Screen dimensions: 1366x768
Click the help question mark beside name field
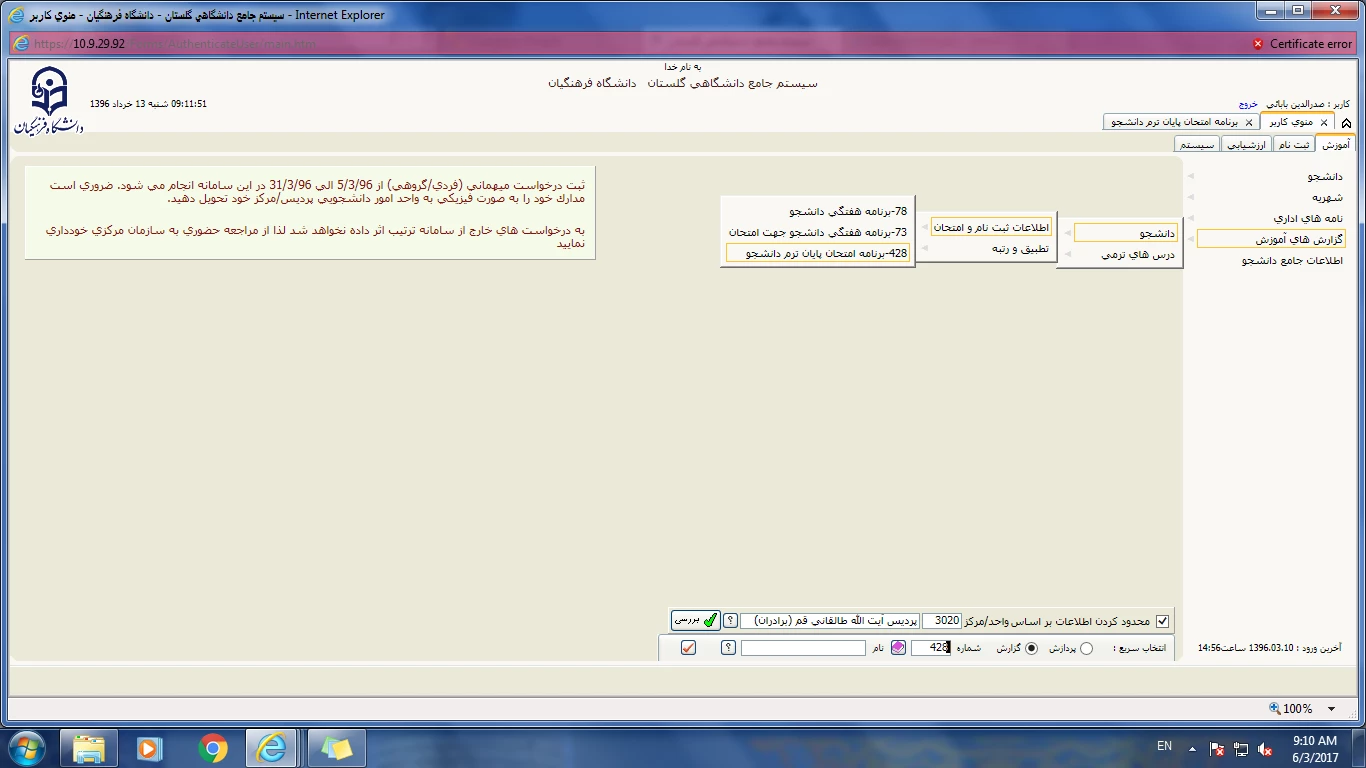coord(728,648)
